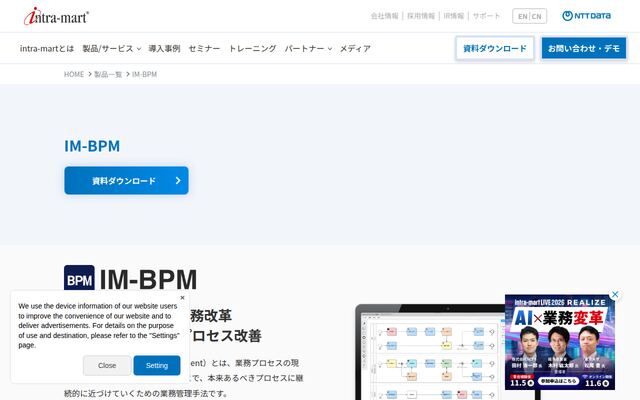The width and height of the screenshot is (640, 400).
Task: Expand the パートナー menu chevron
Action: tap(330, 49)
